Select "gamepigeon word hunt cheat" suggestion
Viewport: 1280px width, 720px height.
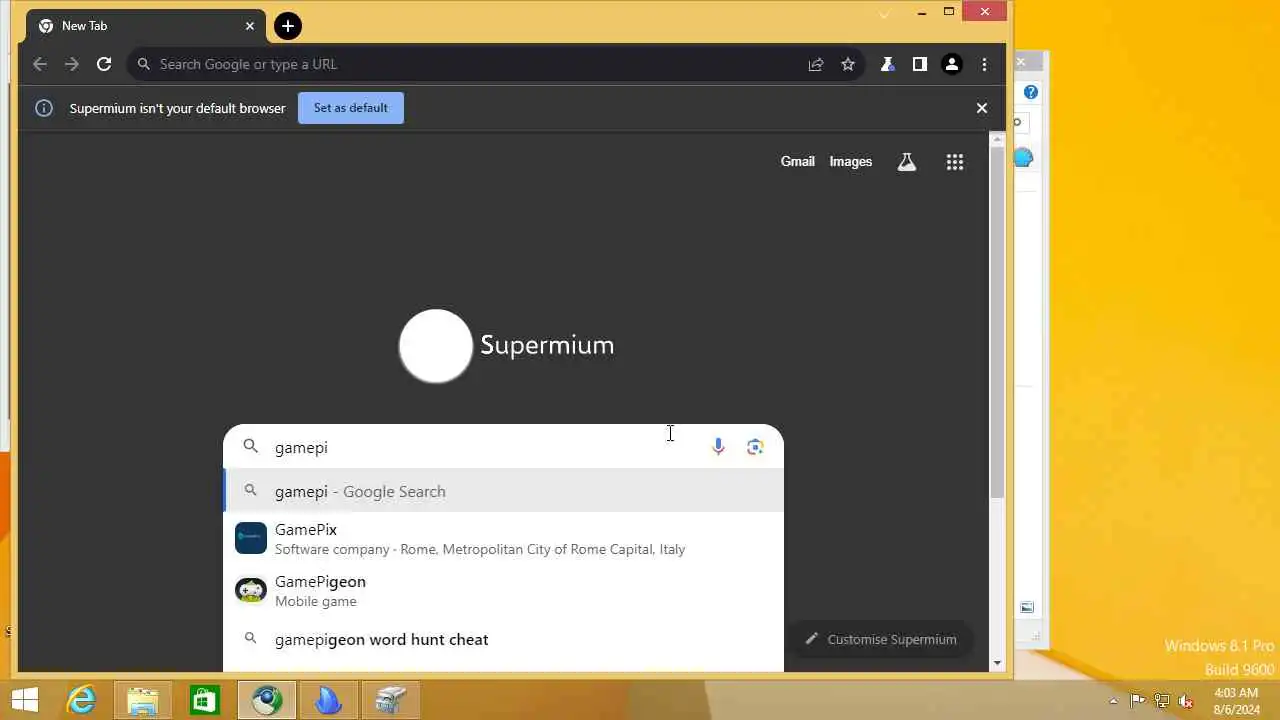point(503,639)
